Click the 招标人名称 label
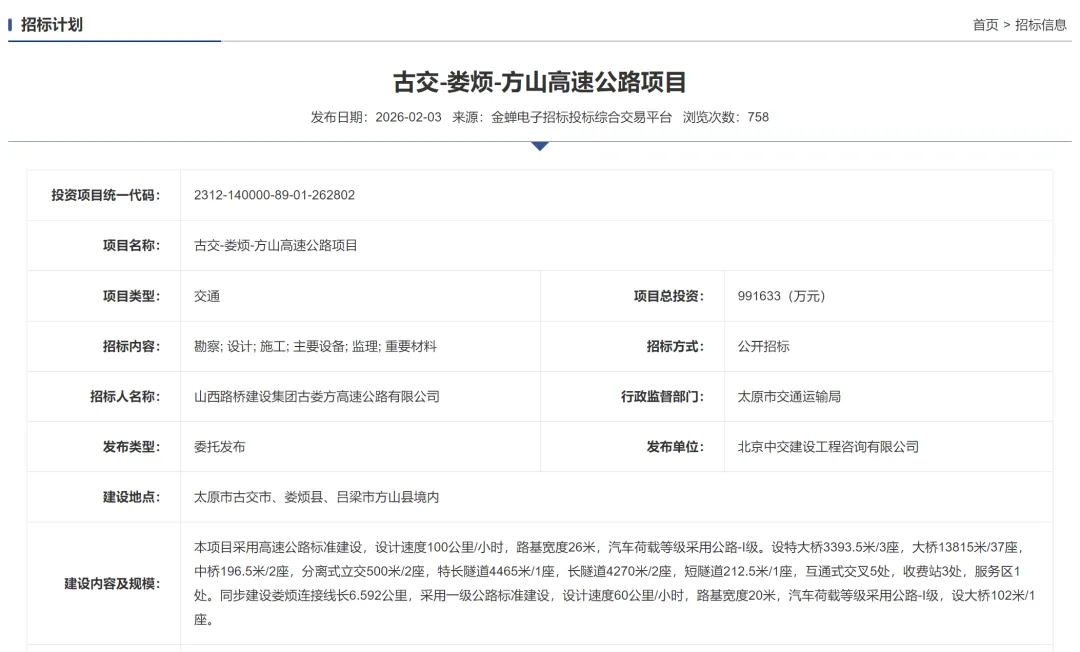The image size is (1080, 652). 125,397
